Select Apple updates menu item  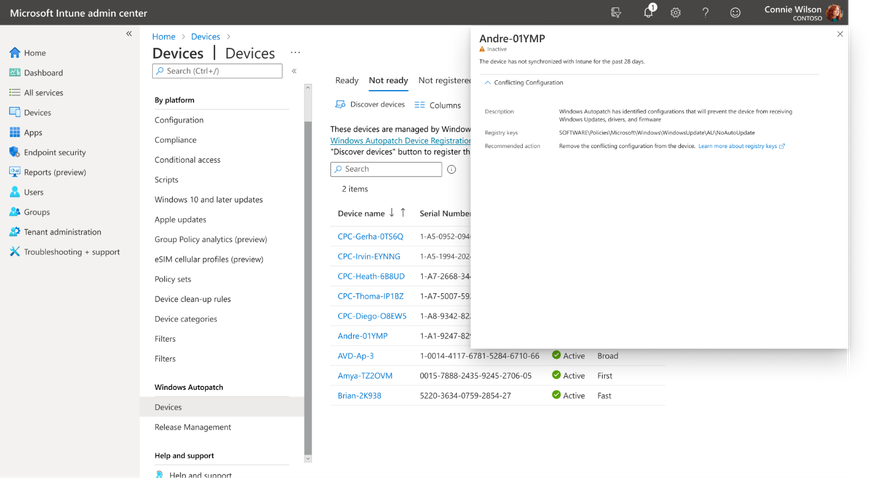coord(180,220)
